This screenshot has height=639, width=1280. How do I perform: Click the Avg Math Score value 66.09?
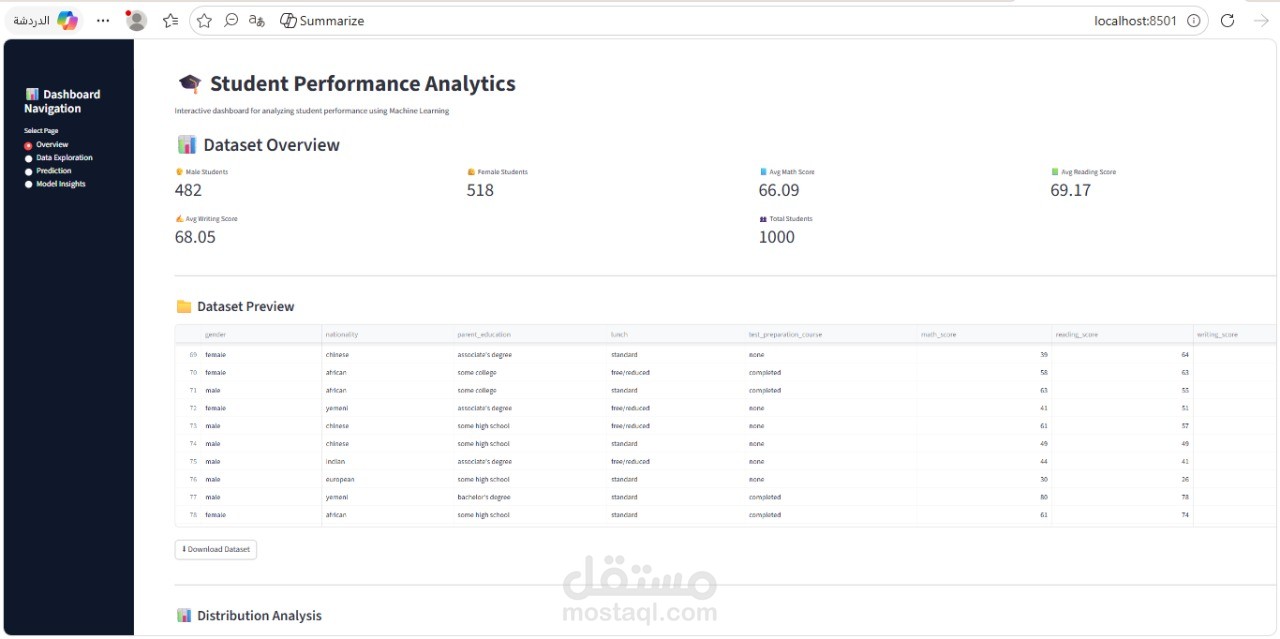pos(779,190)
